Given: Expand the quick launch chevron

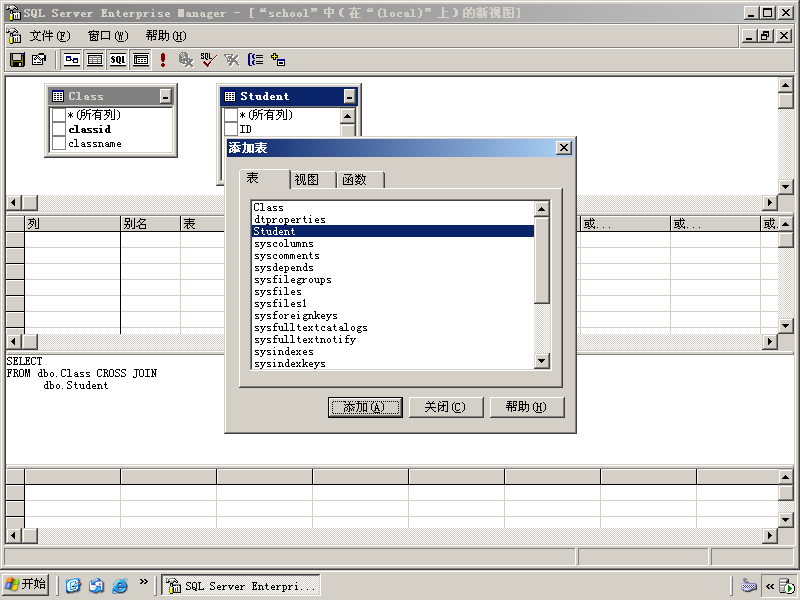Looking at the screenshot, I should coord(143,582).
